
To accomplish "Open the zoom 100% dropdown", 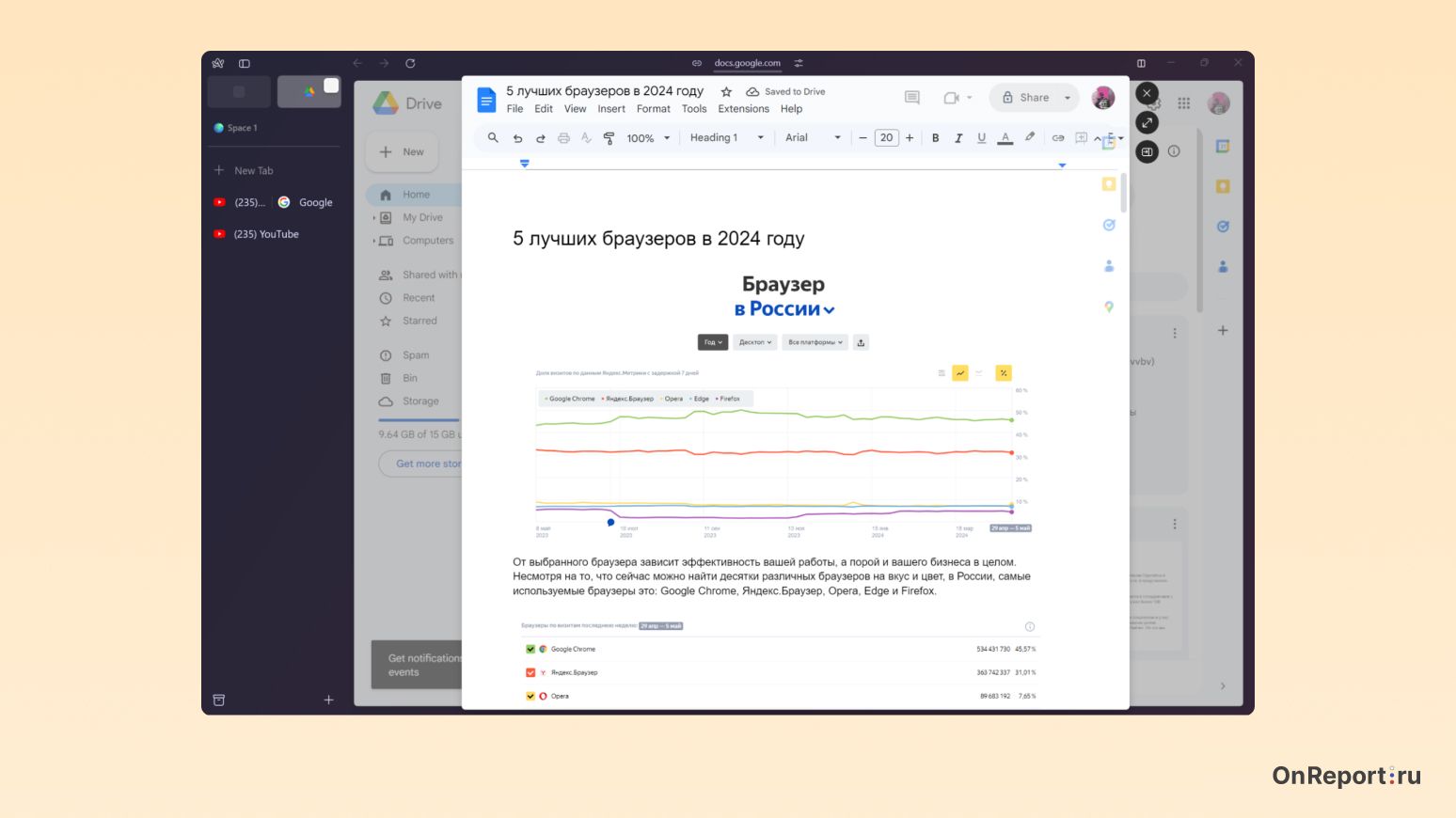I will 649,138.
